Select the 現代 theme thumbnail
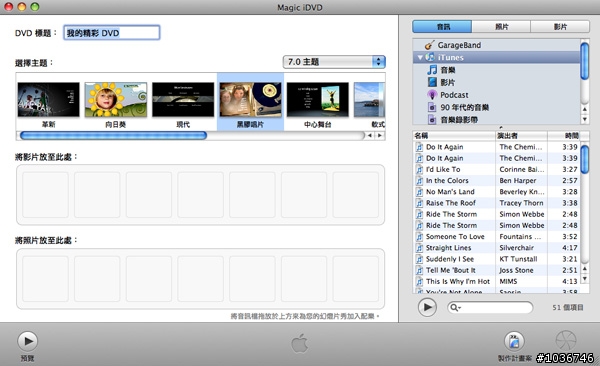Image resolution: width=600 pixels, height=366 pixels. click(x=183, y=100)
